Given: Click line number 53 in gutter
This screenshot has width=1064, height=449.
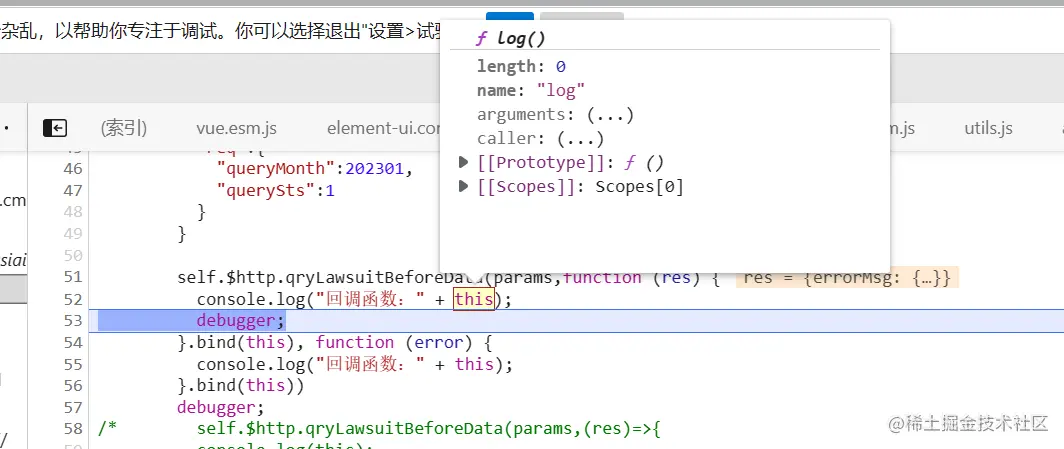Looking at the screenshot, I should (71, 320).
